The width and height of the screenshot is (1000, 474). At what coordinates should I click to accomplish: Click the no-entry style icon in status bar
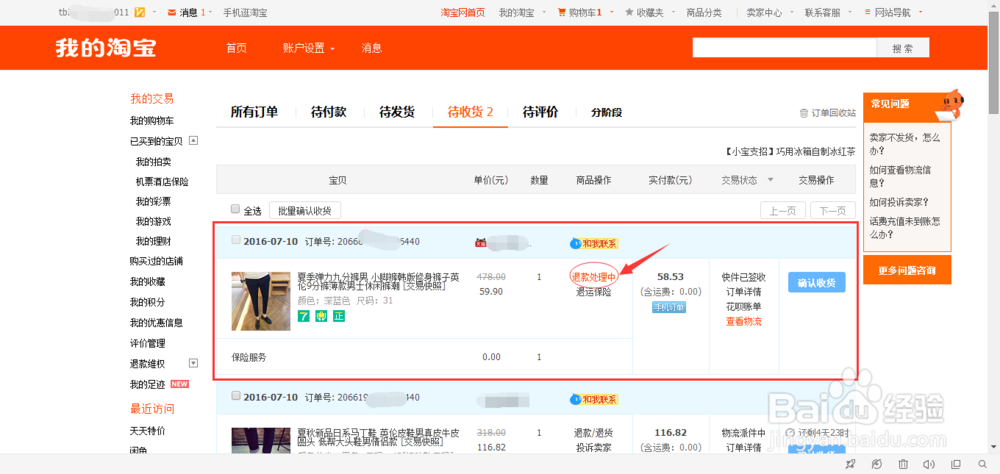(x=877, y=464)
